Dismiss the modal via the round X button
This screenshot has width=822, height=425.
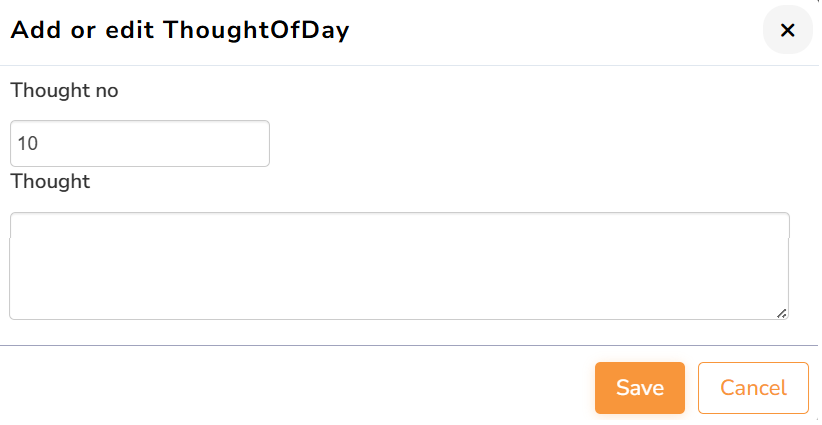[787, 30]
